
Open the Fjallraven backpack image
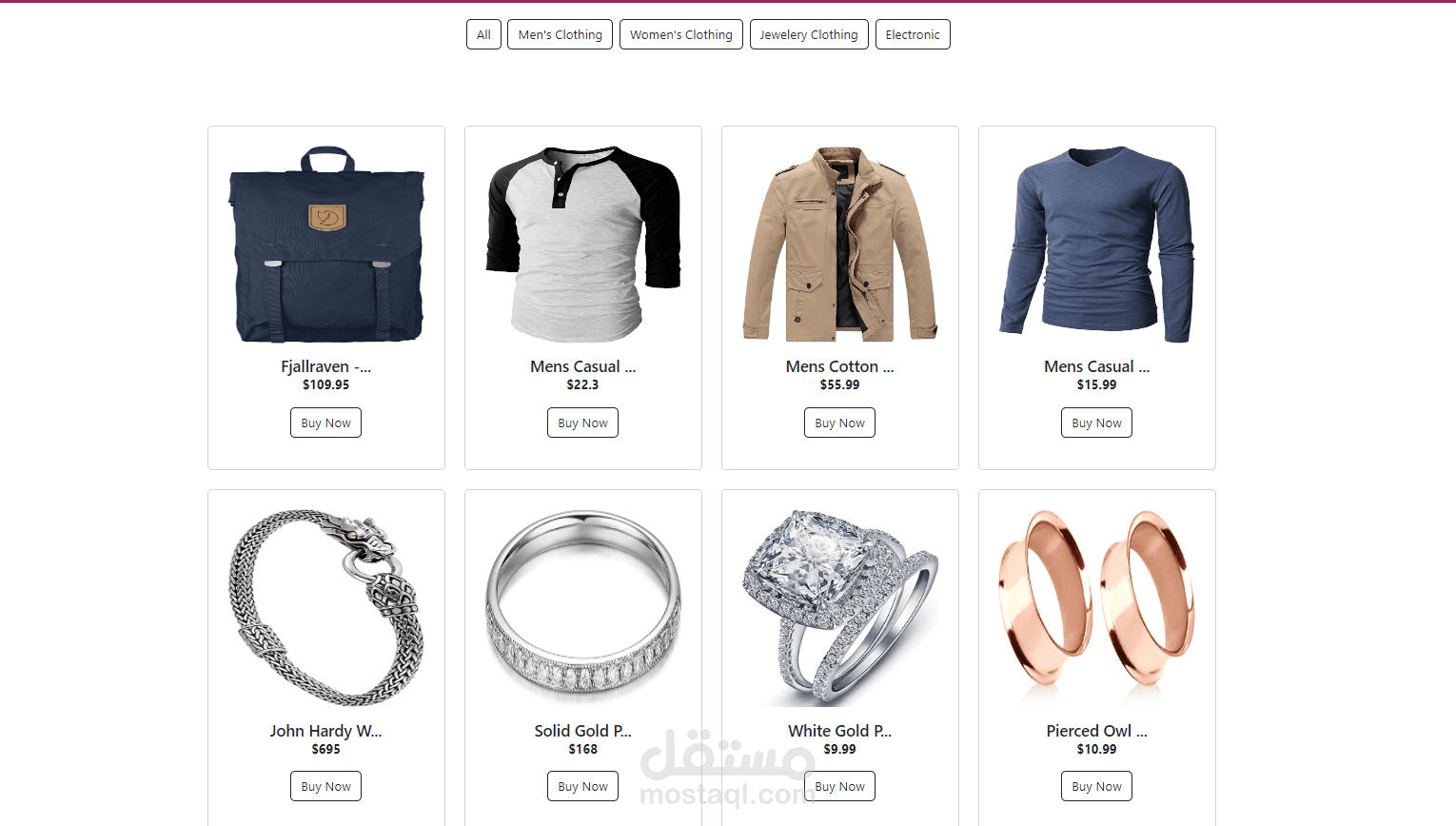(326, 244)
